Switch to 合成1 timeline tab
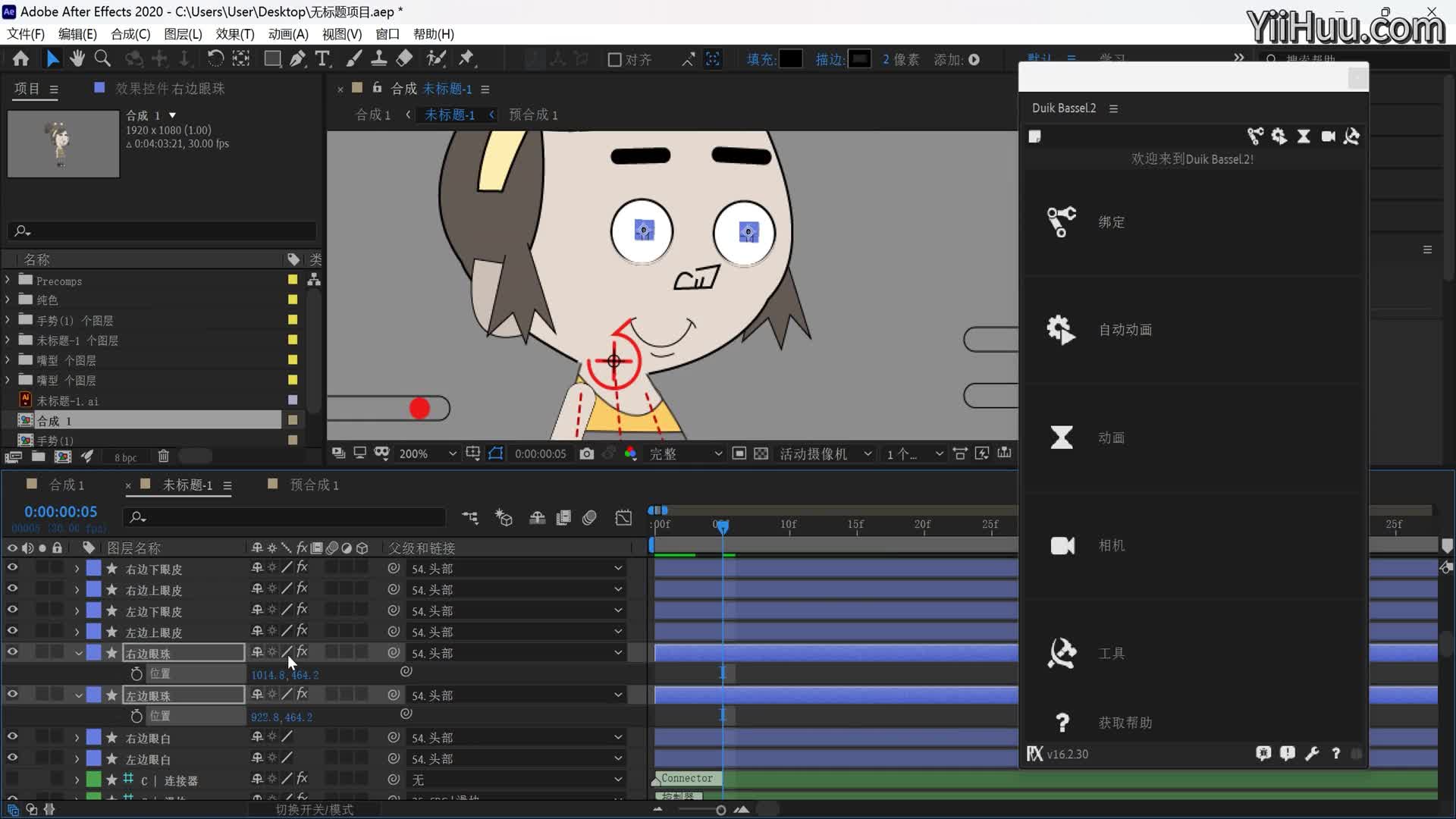This screenshot has height=819, width=1456. [x=67, y=485]
